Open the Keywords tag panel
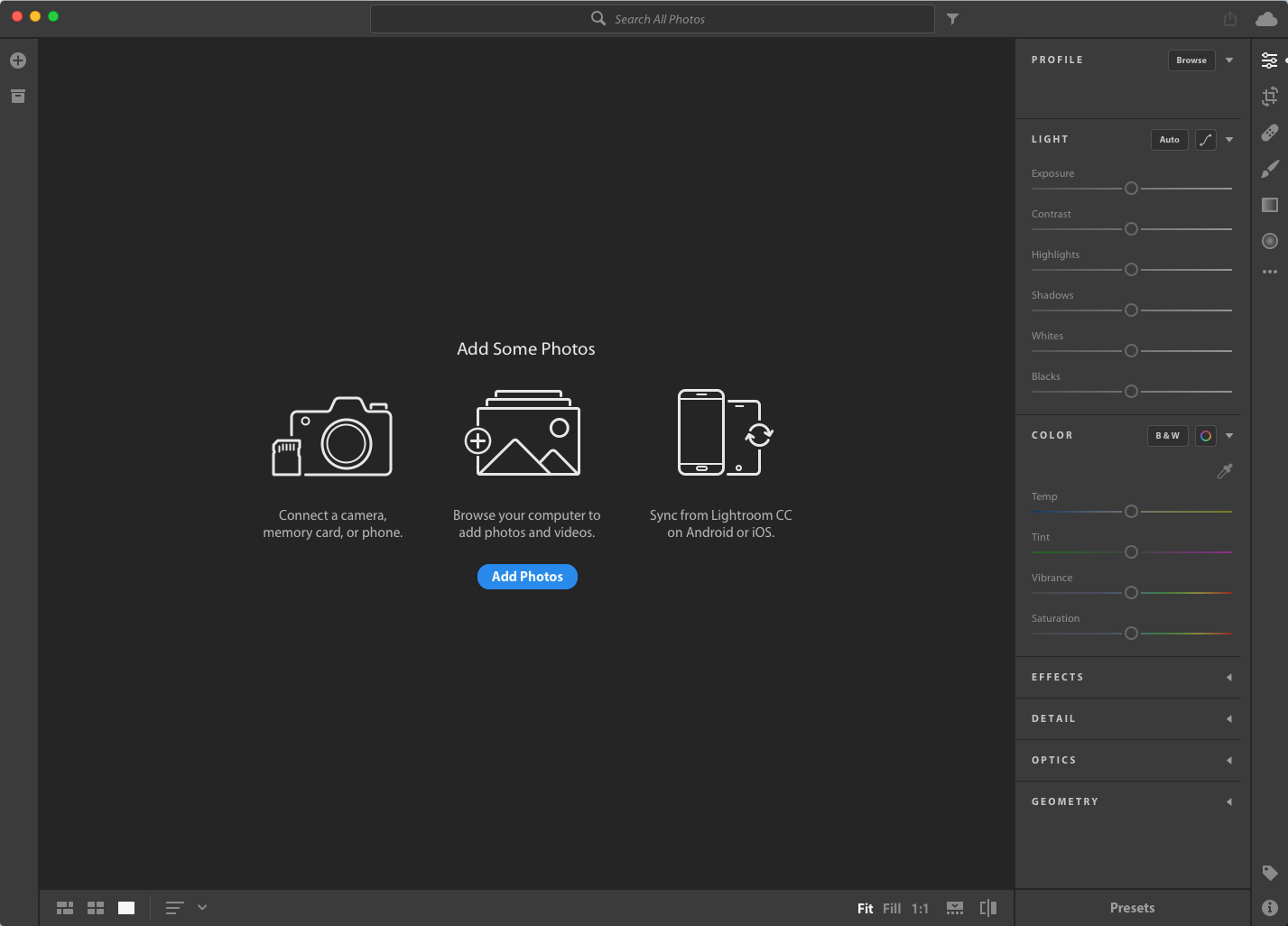Image resolution: width=1288 pixels, height=926 pixels. point(1270,873)
